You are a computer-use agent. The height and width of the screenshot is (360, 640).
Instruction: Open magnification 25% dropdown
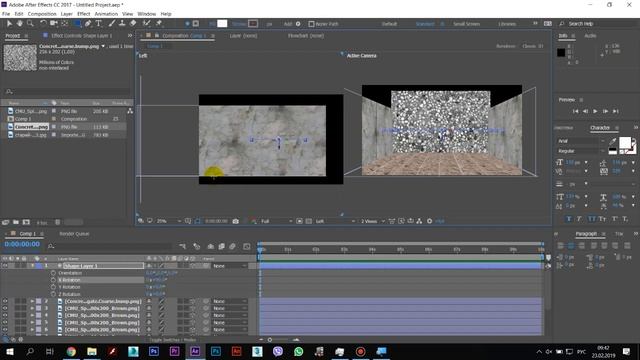point(169,221)
